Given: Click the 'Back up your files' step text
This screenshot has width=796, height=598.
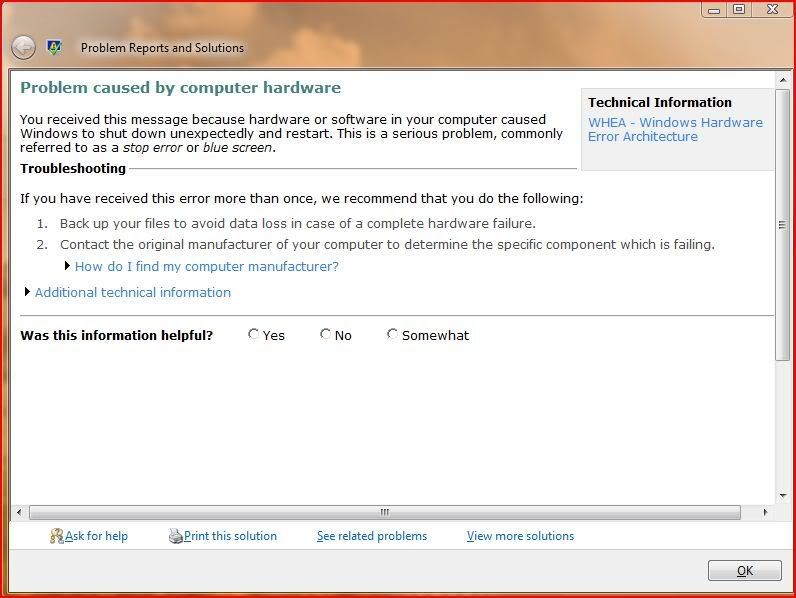Looking at the screenshot, I should (297, 223).
